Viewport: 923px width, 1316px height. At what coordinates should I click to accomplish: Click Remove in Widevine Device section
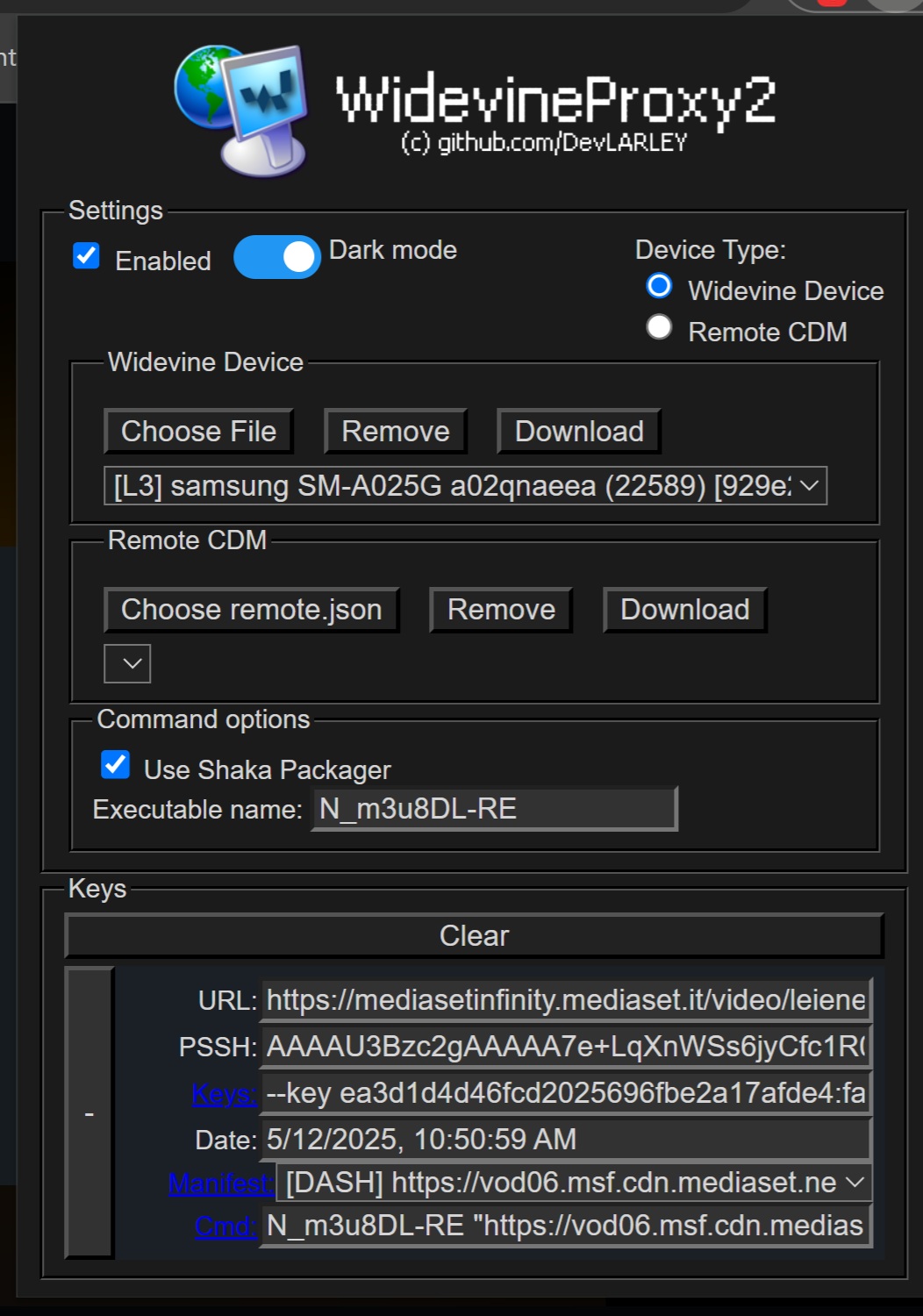pyautogui.click(x=396, y=431)
